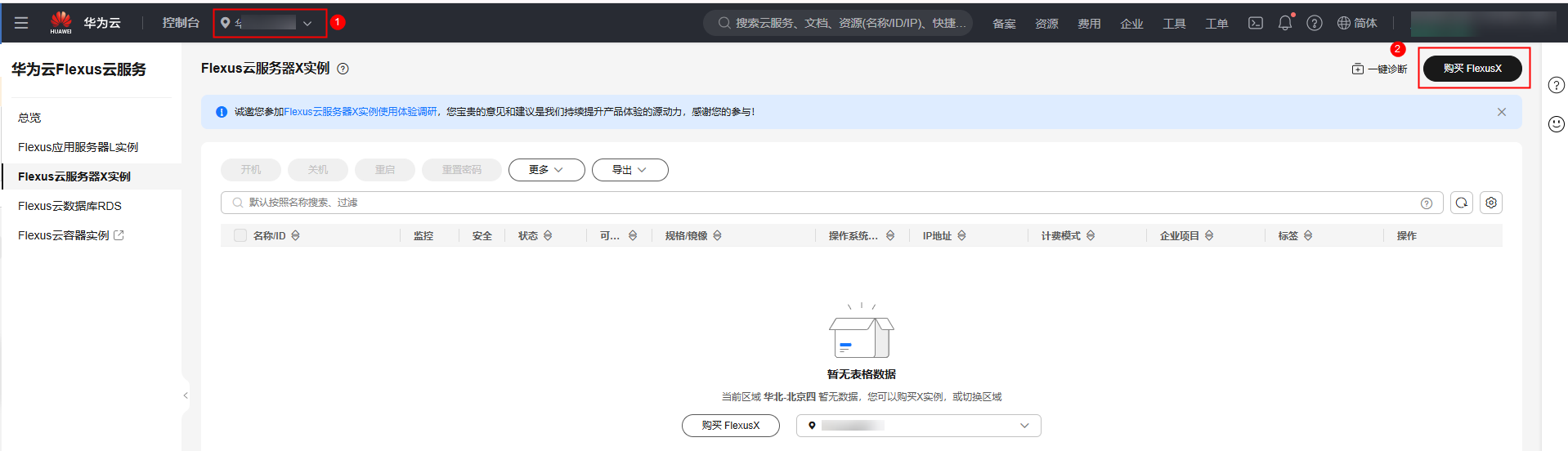Open the help question mark in top bar
Screen dimensions: 1568x451
coord(1315,23)
